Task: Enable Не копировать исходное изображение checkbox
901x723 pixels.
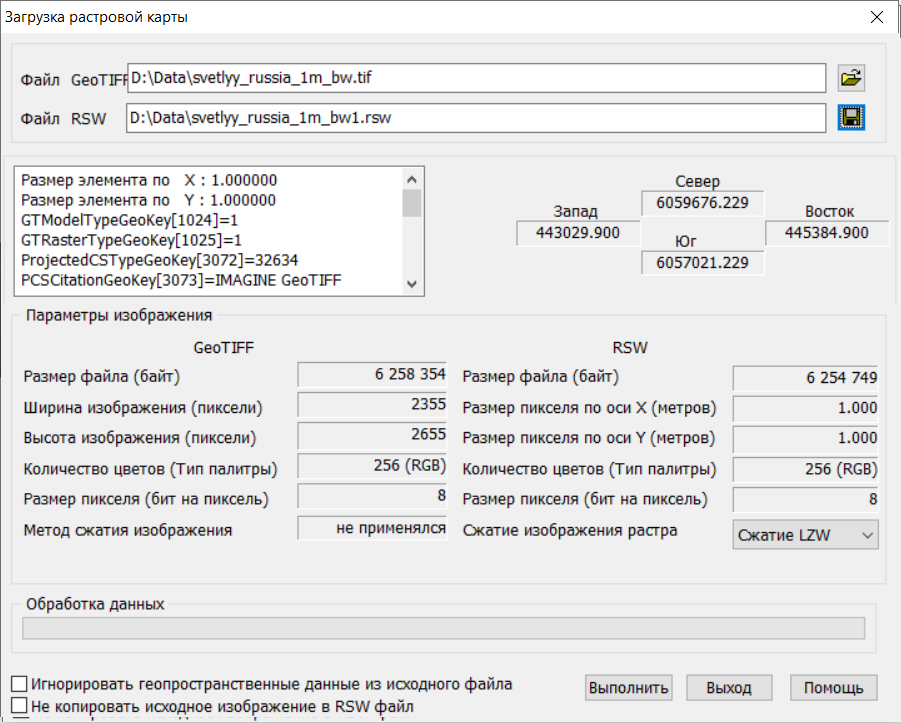Action: tap(20, 706)
